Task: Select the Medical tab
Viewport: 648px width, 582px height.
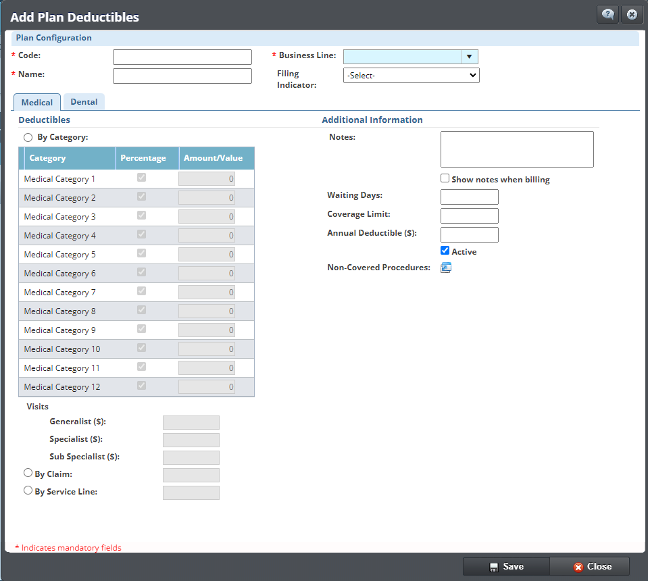Action: (x=37, y=101)
